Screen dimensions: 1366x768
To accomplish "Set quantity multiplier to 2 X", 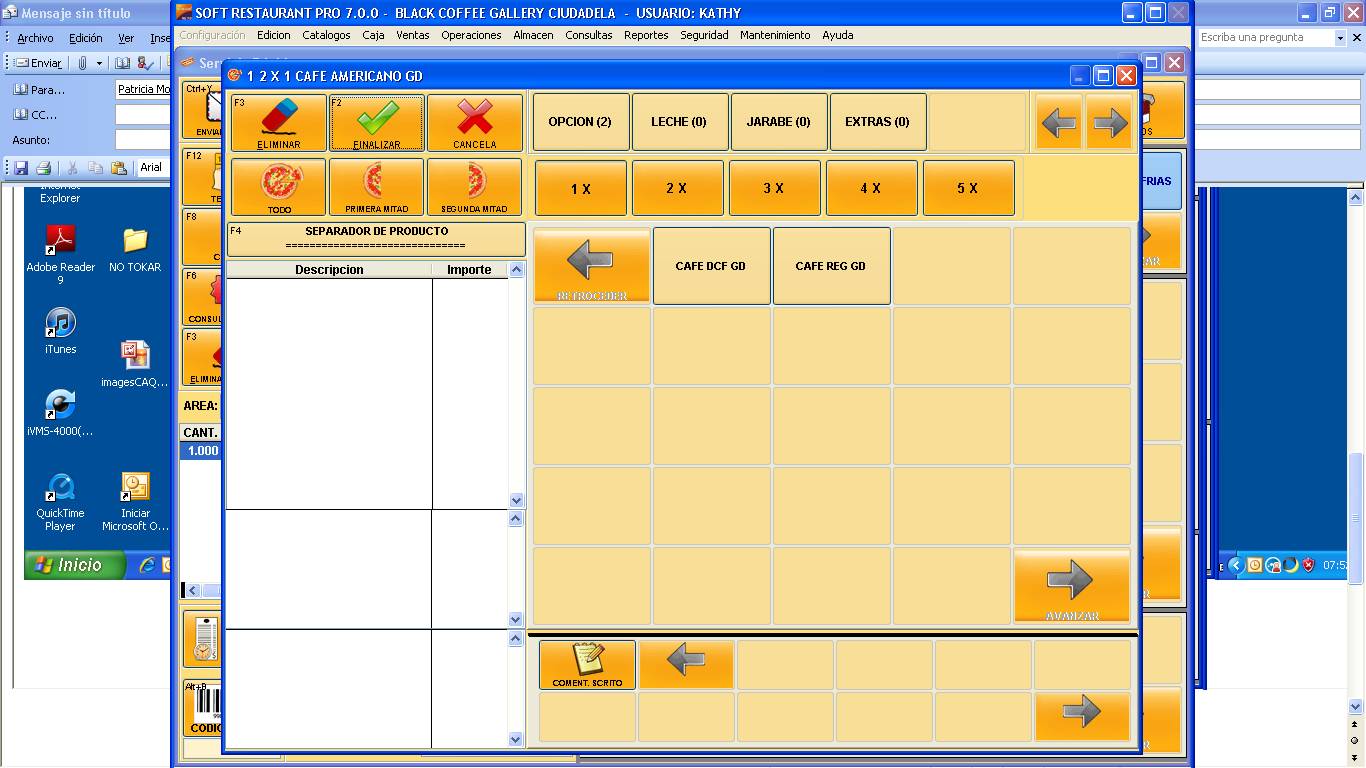I will click(677, 188).
